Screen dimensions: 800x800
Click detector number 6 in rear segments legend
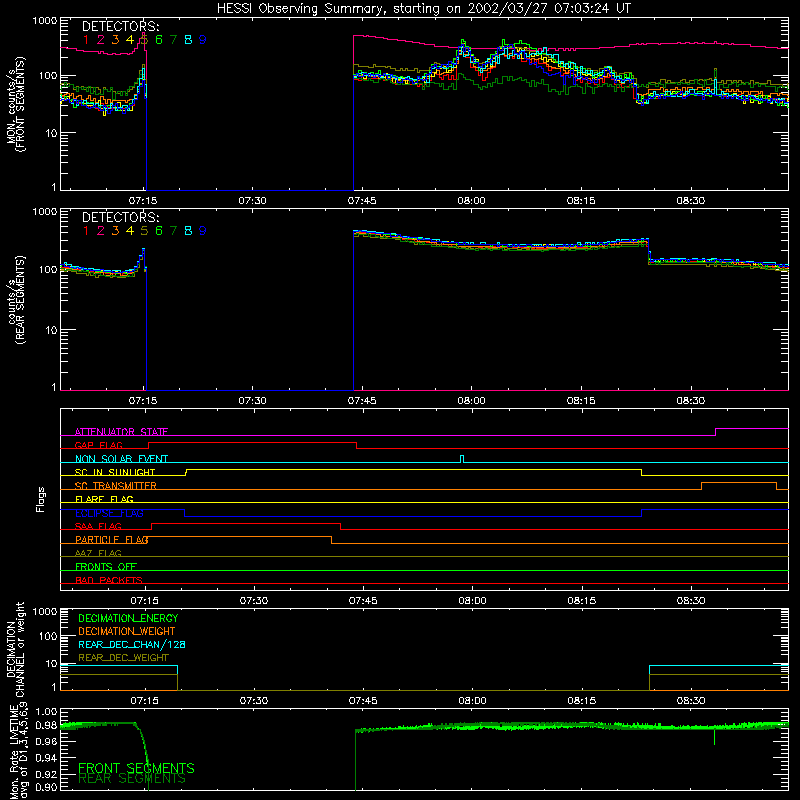click(x=159, y=231)
